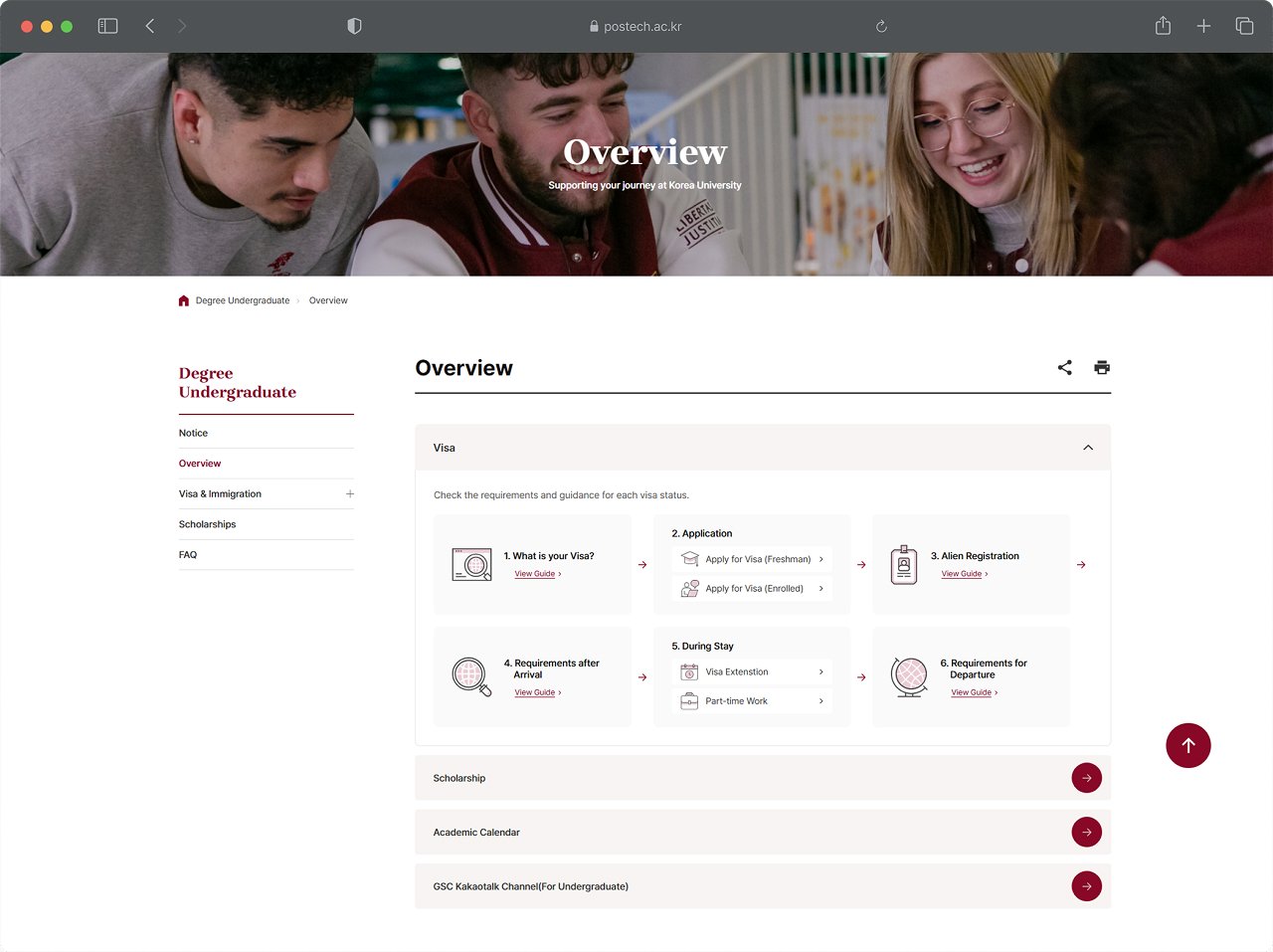Open View Guide for Requirements for Departure
This screenshot has height=952, width=1273.
click(x=975, y=692)
